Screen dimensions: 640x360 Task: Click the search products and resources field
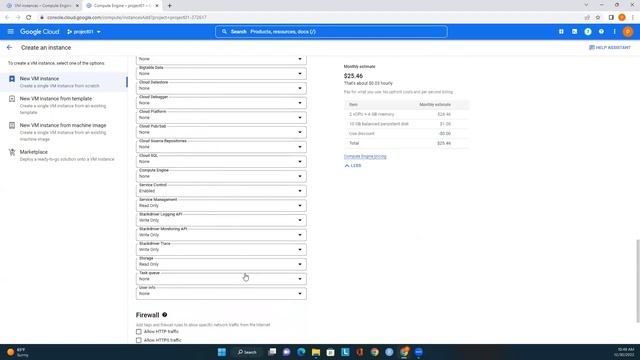click(x=331, y=31)
